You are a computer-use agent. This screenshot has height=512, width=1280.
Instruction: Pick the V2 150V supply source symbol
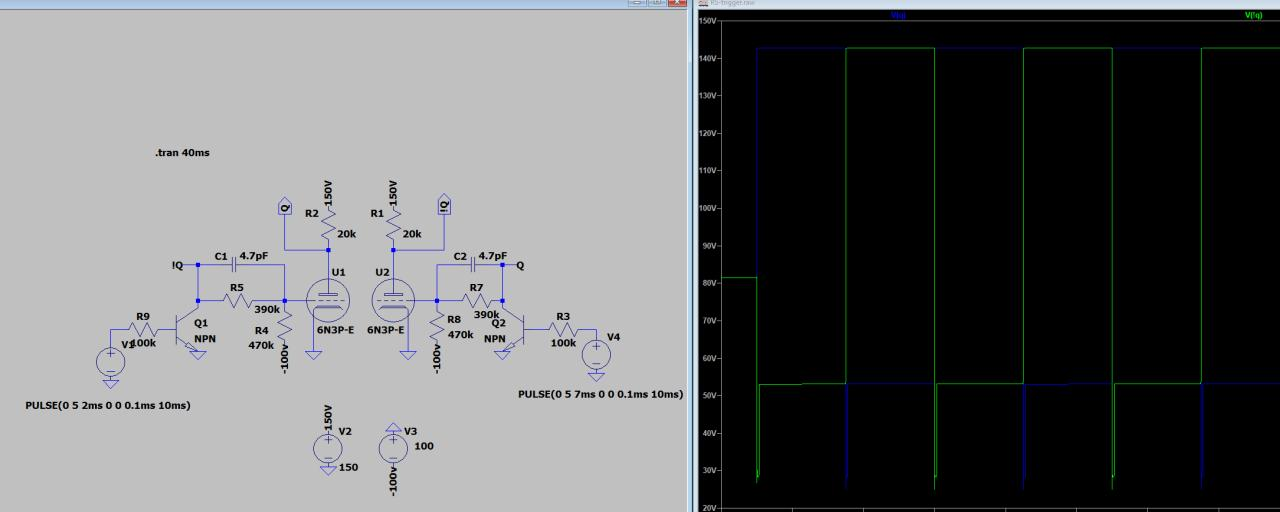pos(327,447)
